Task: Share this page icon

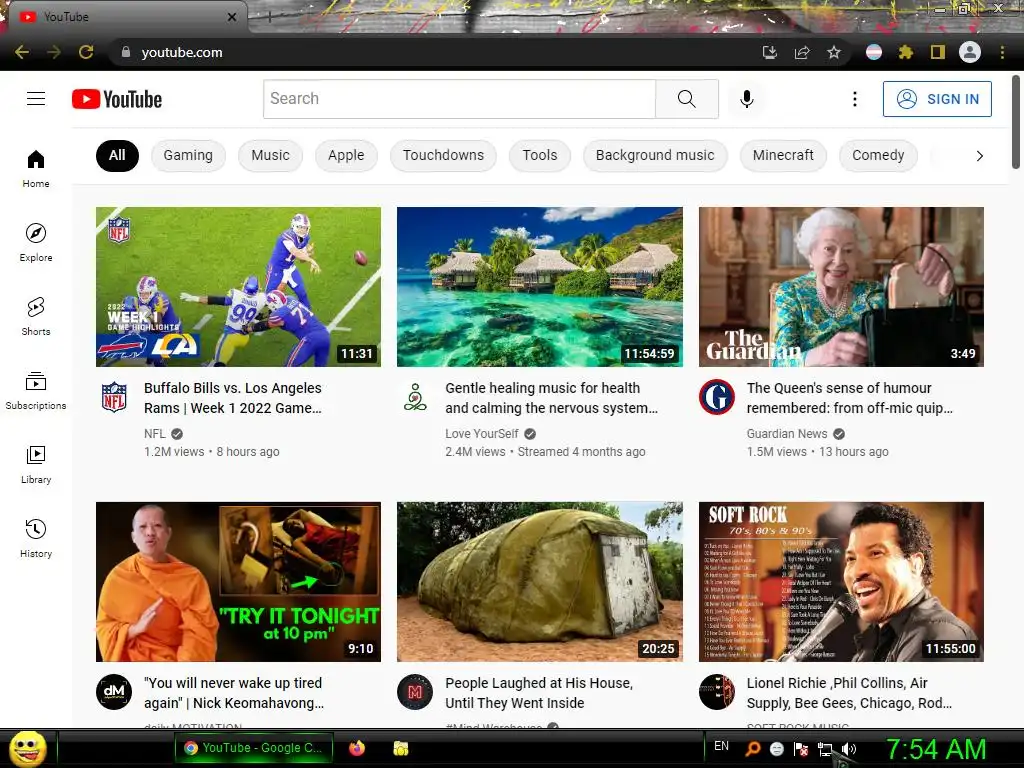Action: click(x=802, y=52)
